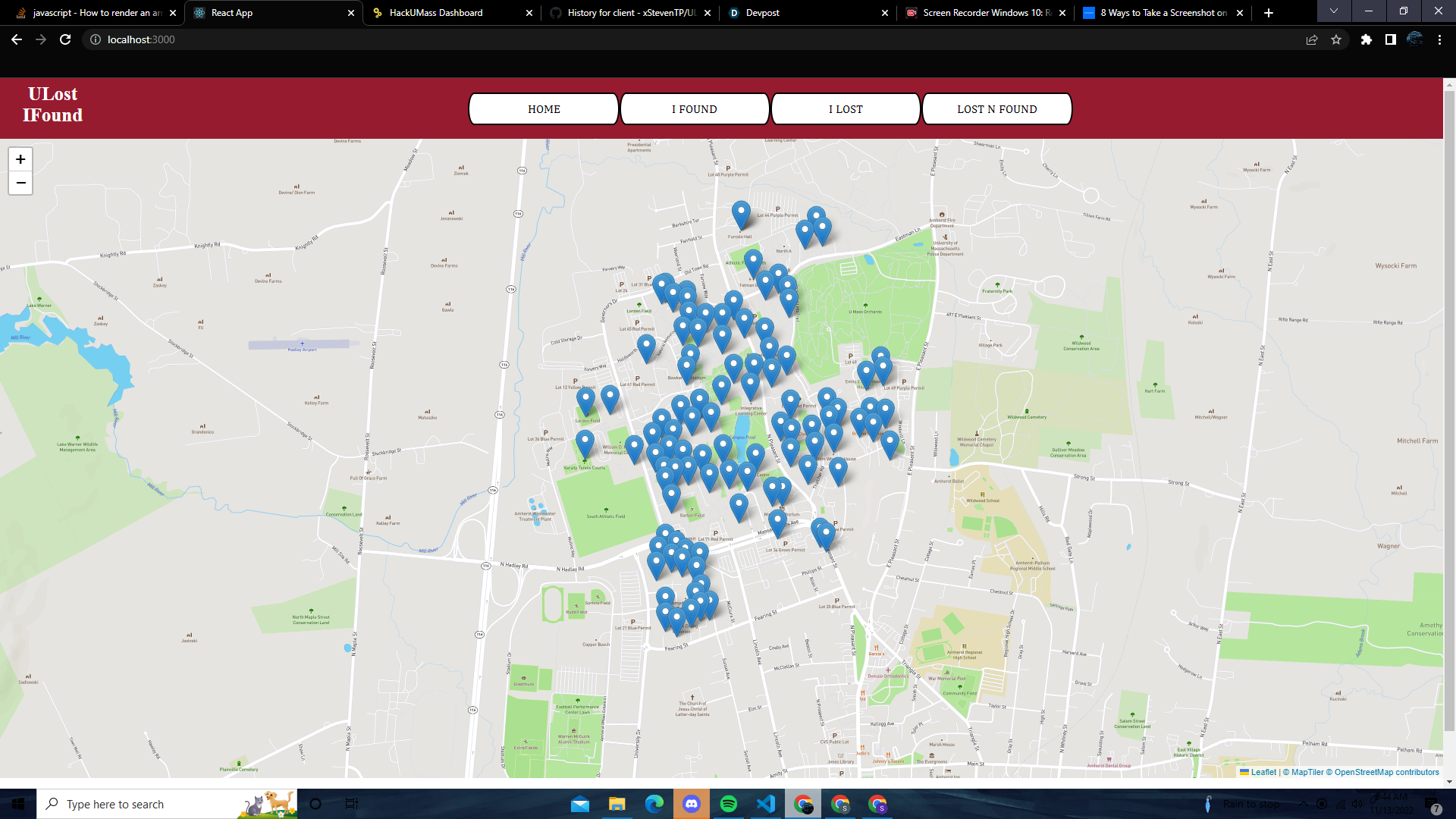The width and height of the screenshot is (1456, 819).
Task: Reload the localhost page
Action: [65, 39]
